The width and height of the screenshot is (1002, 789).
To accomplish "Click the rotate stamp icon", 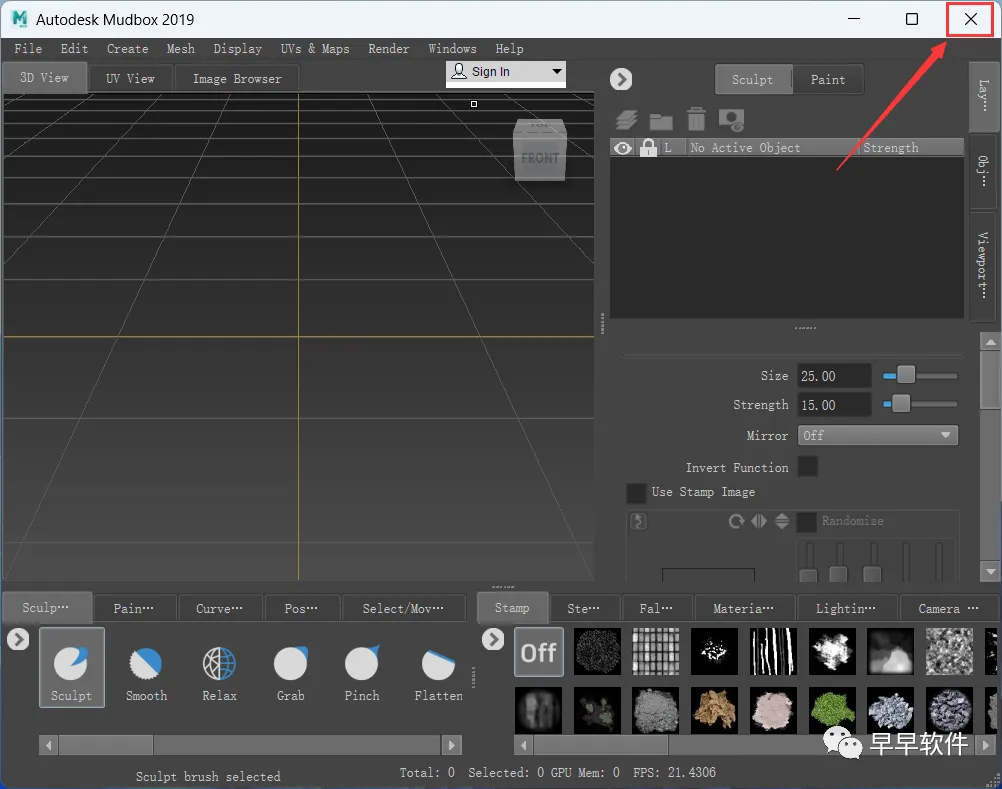I will (736, 521).
